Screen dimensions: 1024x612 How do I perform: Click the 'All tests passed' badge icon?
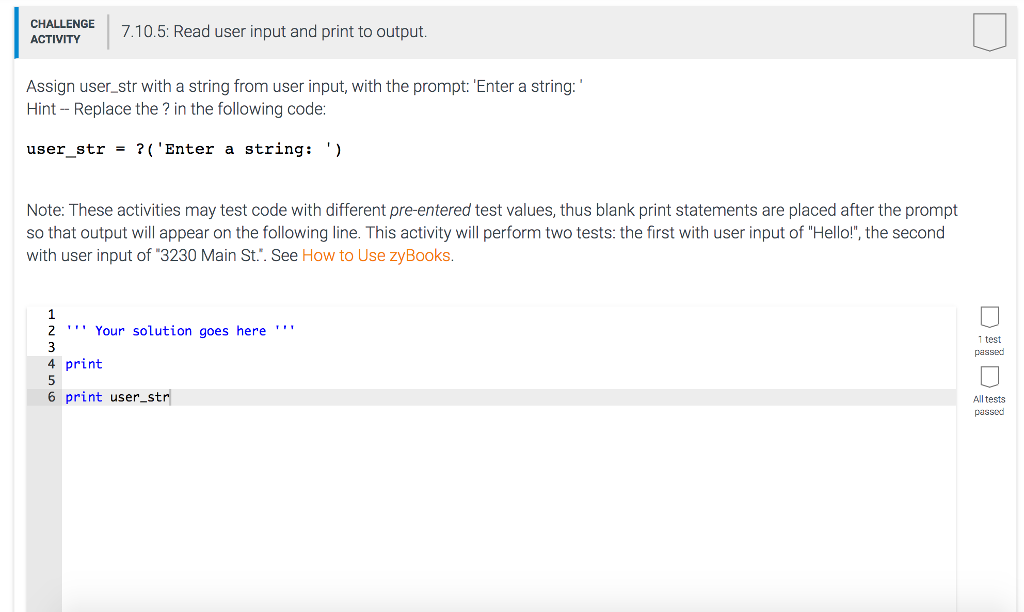point(989,377)
